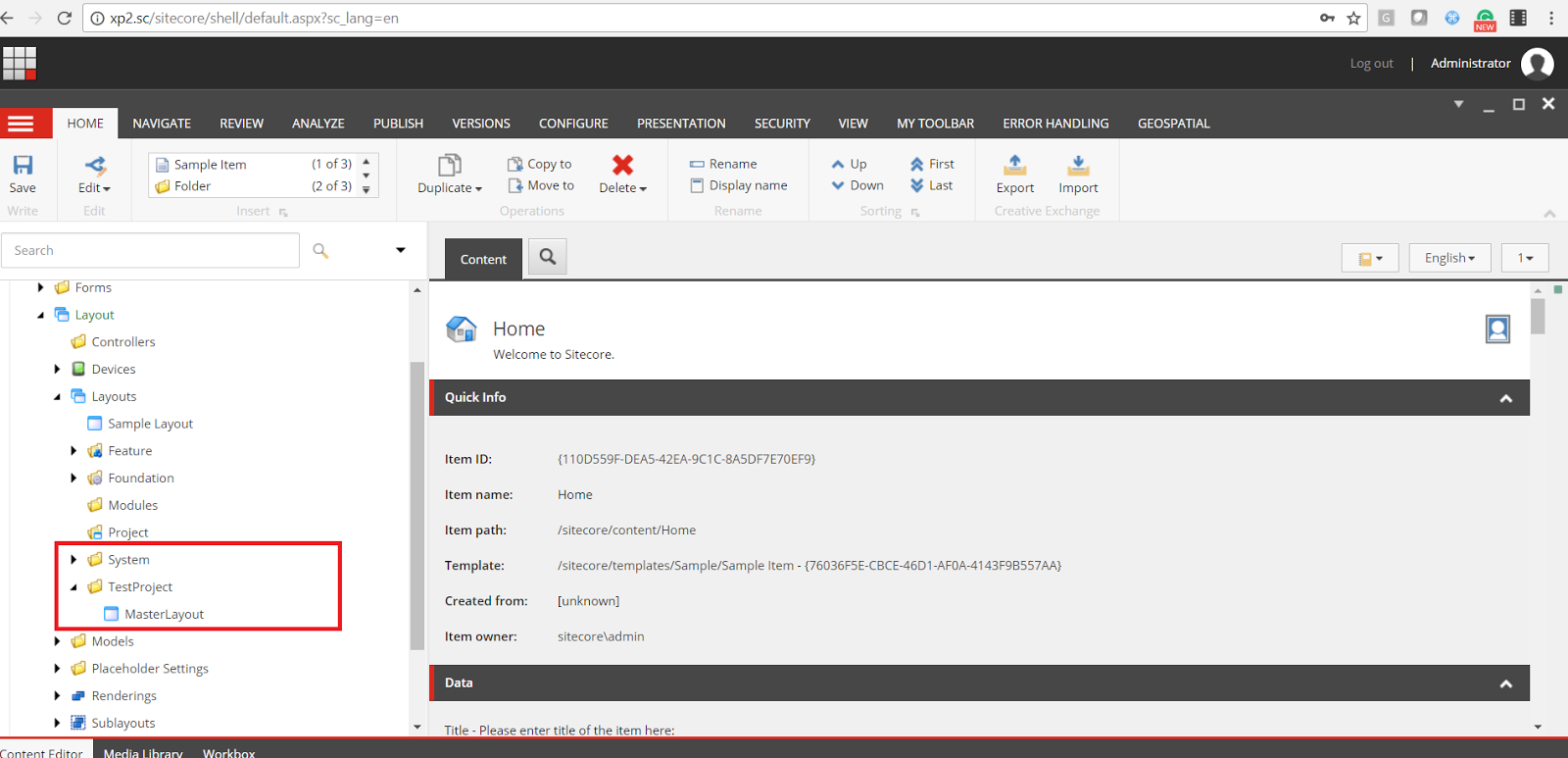Reload the page in the browser

65,18
